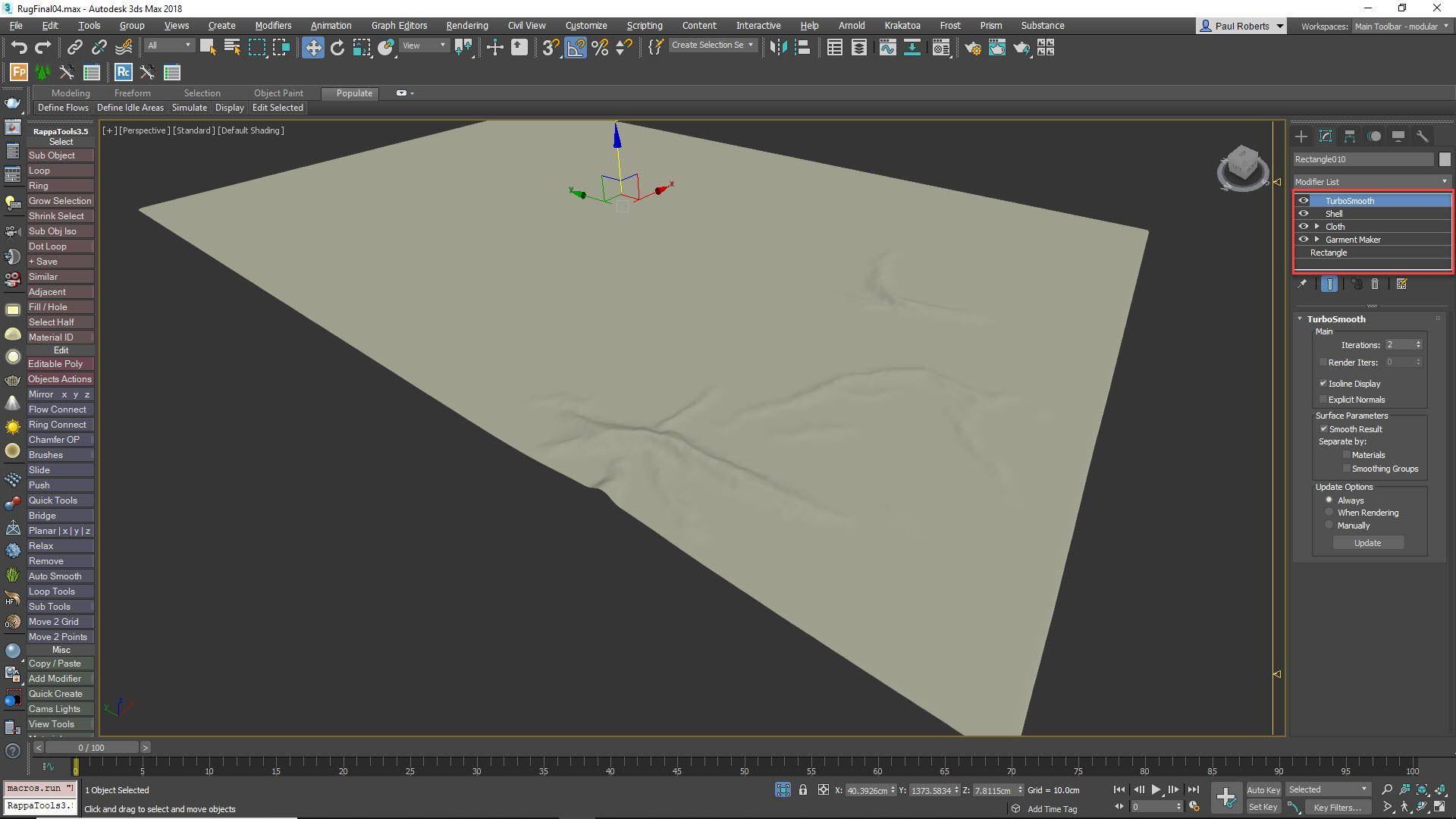Activate the Mirror tool
The image size is (1456, 819).
coord(777,47)
